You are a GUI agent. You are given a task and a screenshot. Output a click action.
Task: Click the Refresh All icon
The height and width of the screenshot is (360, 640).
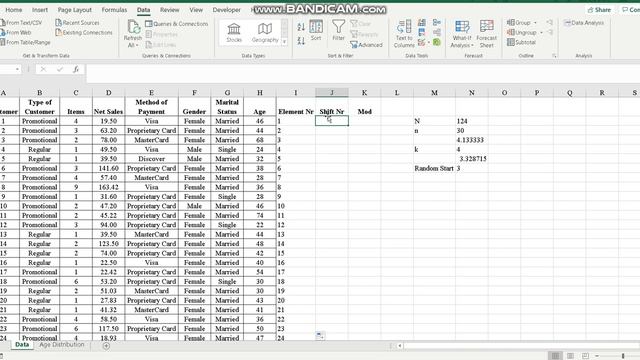pos(133,27)
